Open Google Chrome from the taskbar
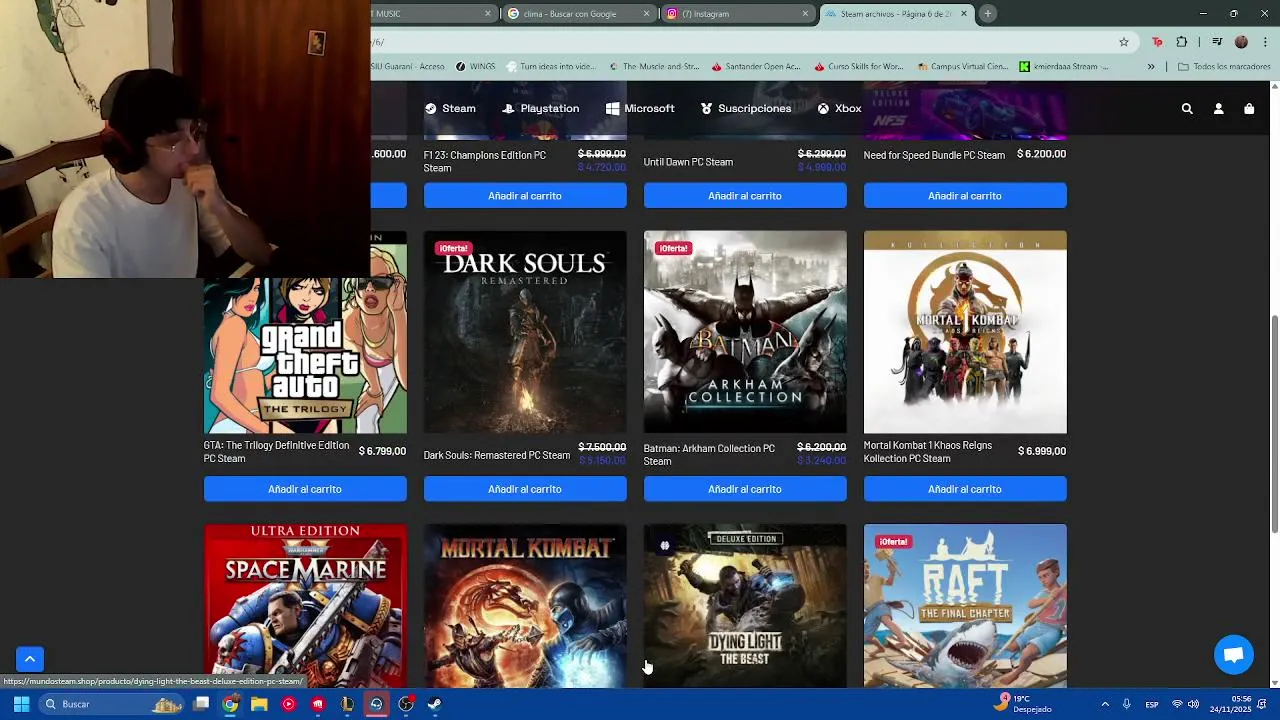This screenshot has width=1280, height=720. [x=230, y=704]
